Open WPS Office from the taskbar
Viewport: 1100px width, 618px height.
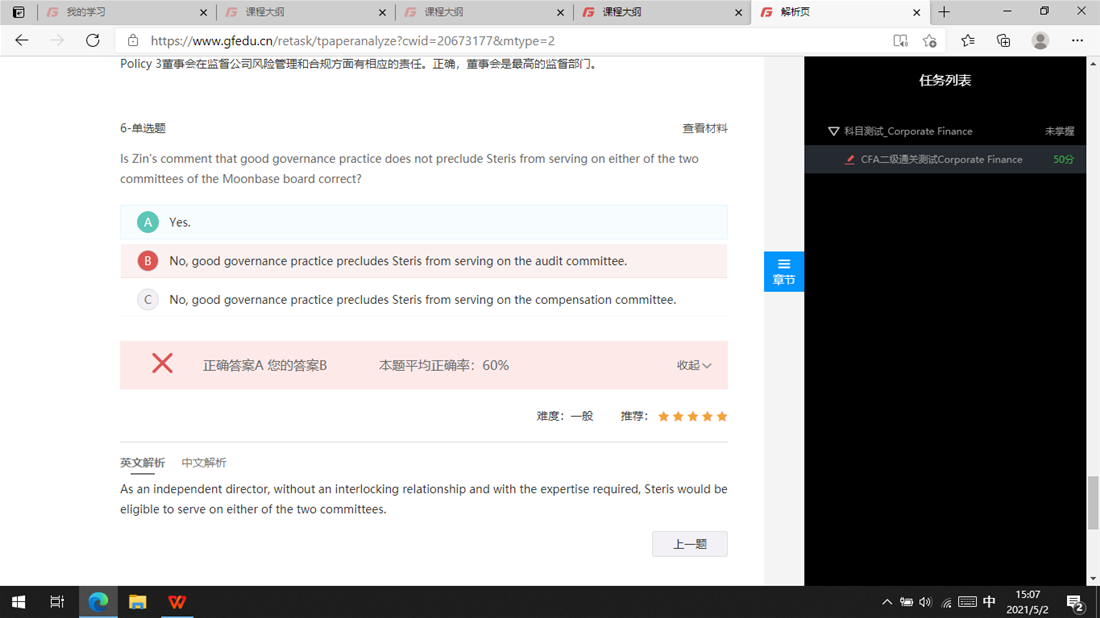point(177,602)
